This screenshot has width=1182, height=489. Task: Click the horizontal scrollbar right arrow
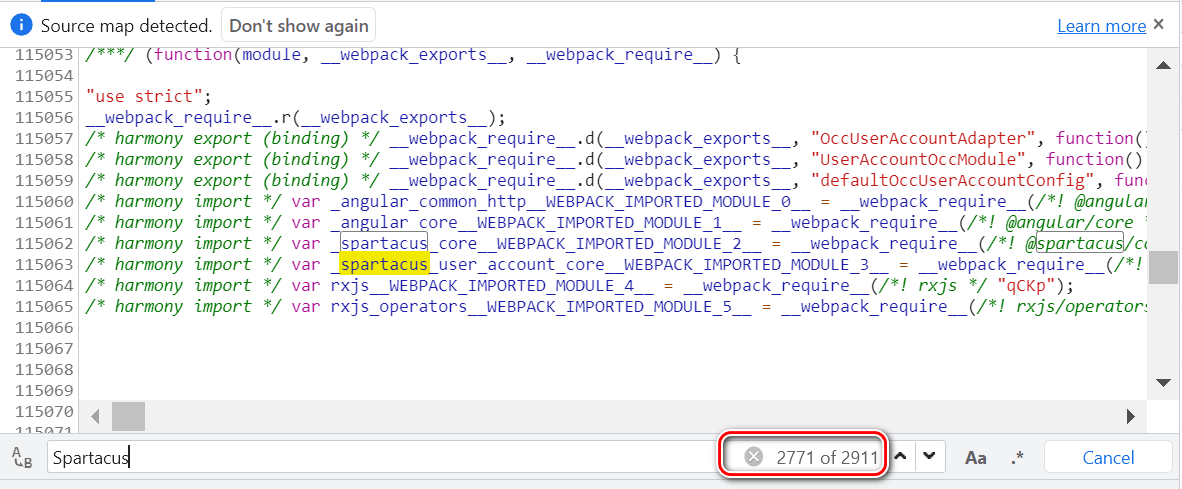pyautogui.click(x=1131, y=416)
